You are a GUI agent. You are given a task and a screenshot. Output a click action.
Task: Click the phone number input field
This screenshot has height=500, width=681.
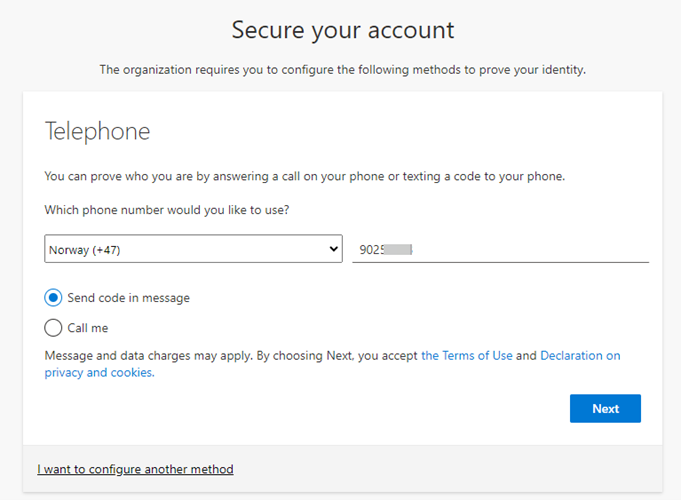tap(500, 249)
